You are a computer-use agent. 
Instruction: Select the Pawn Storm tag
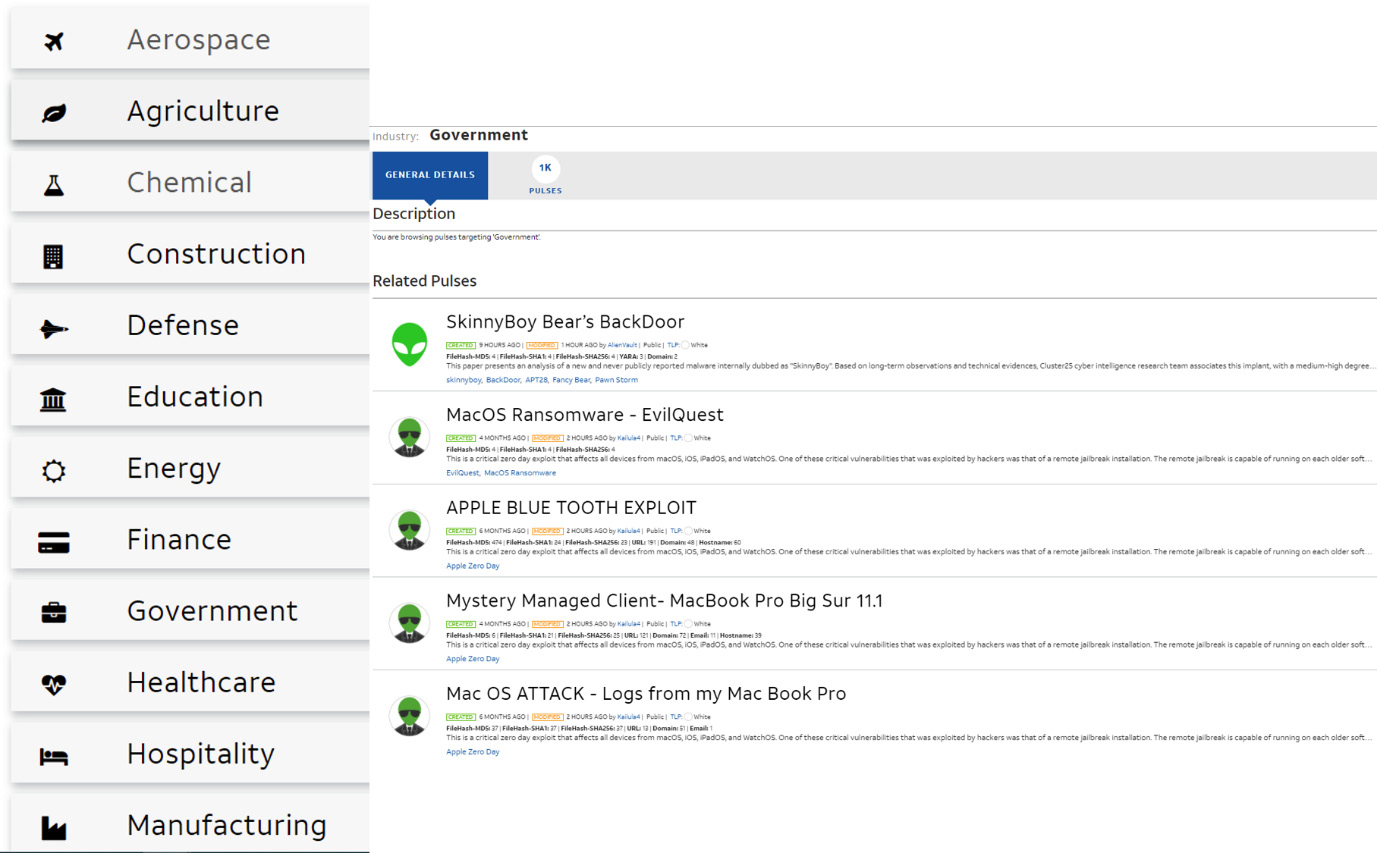coord(616,380)
